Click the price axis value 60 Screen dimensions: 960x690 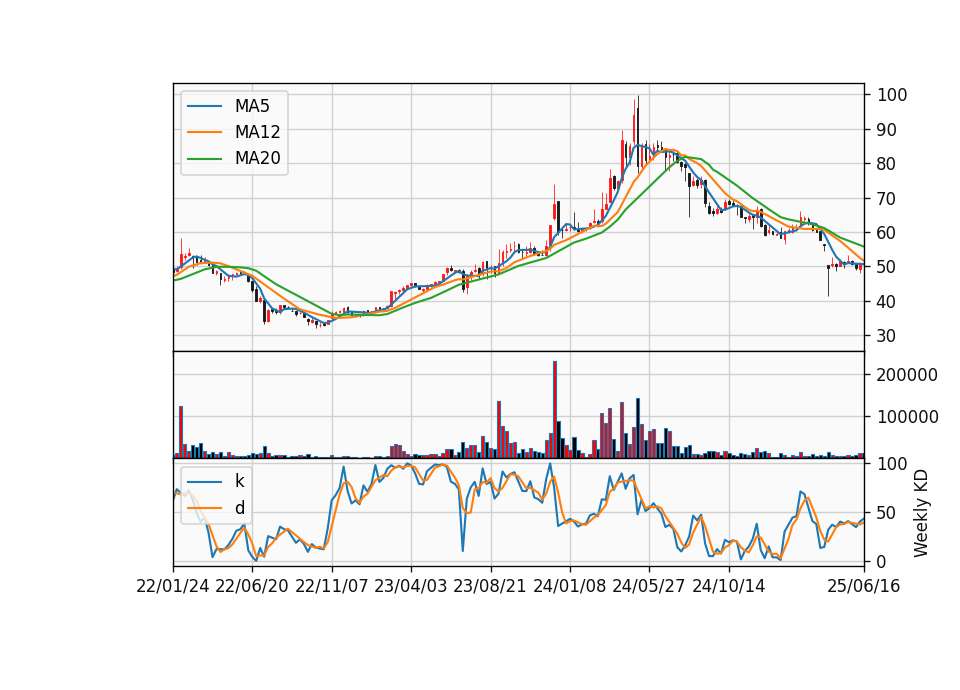pyautogui.click(x=887, y=233)
